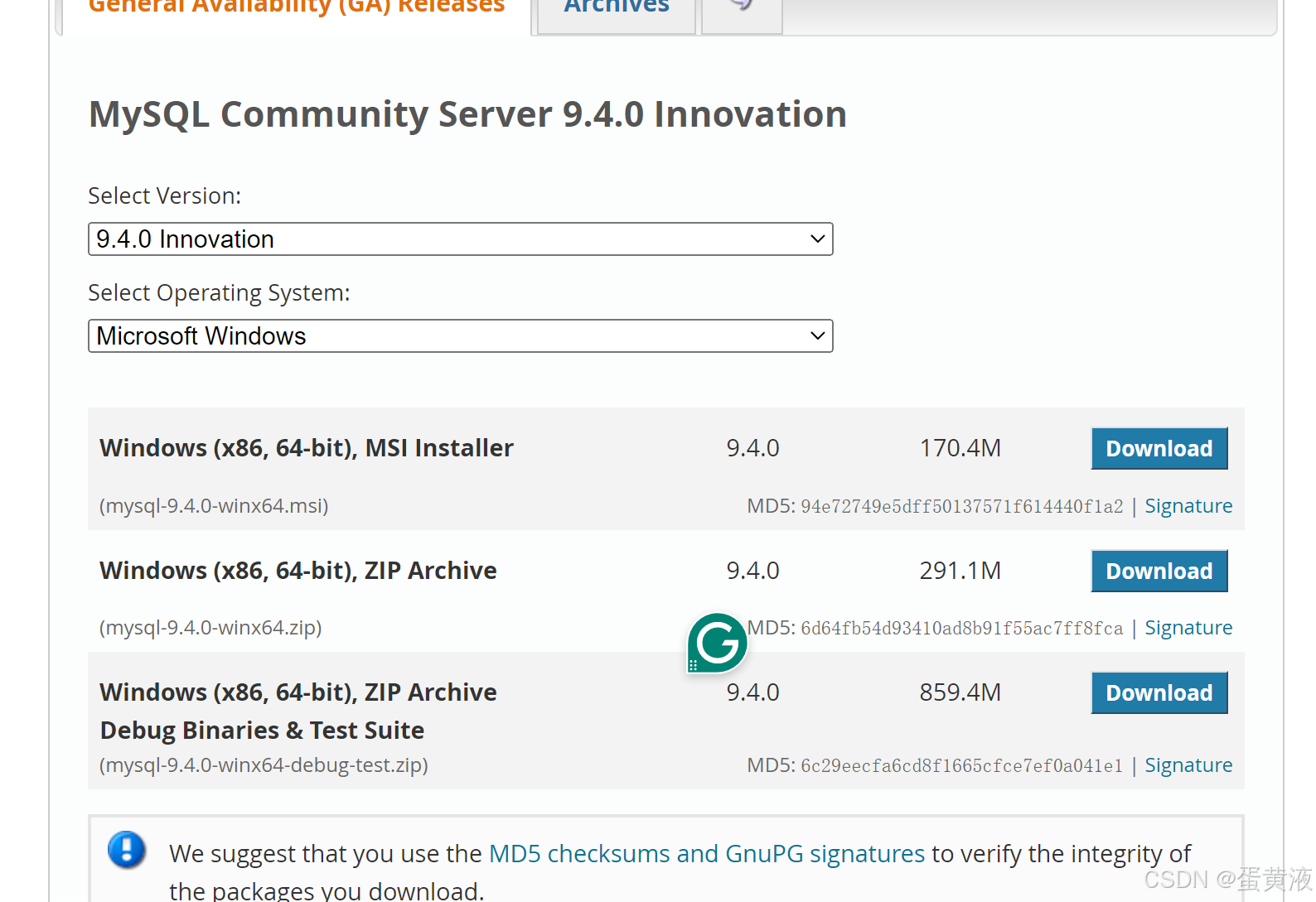Open Signature link for mysql-9.4.0-winx64.zip
Image resolution: width=1316 pixels, height=902 pixels.
tap(1188, 628)
